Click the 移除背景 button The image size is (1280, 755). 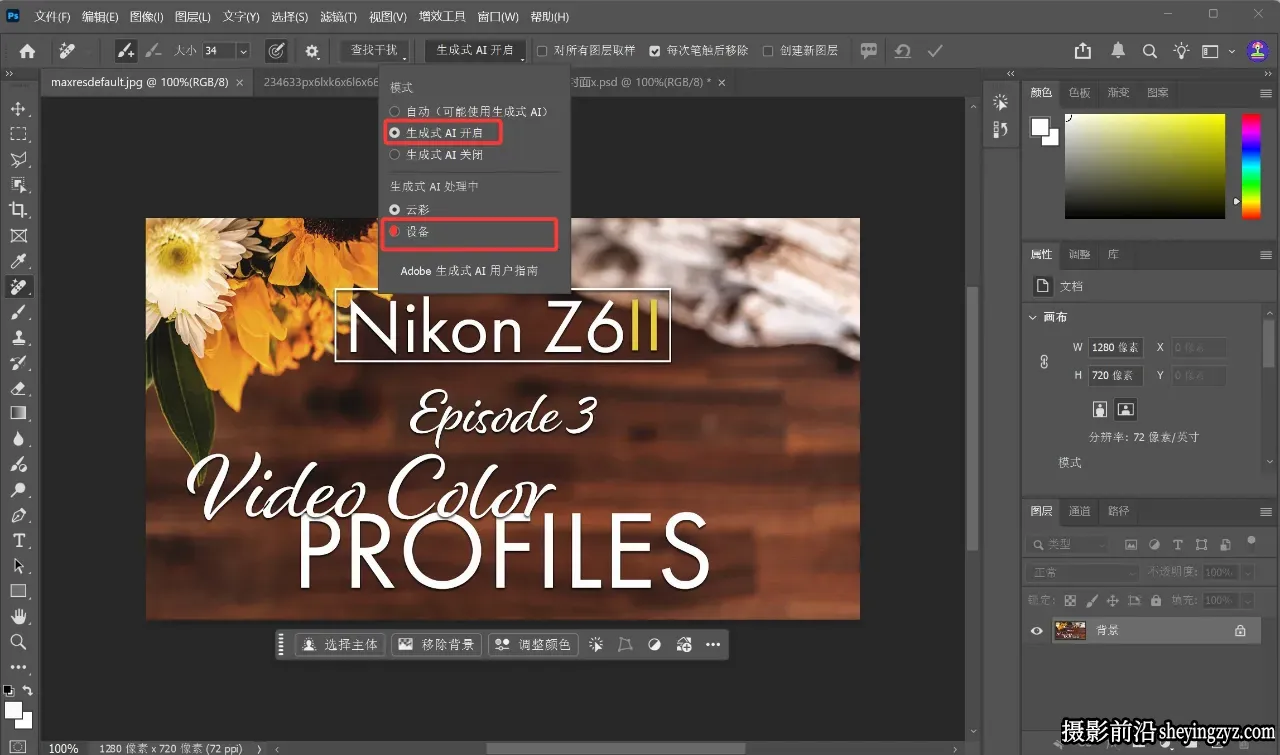(436, 645)
